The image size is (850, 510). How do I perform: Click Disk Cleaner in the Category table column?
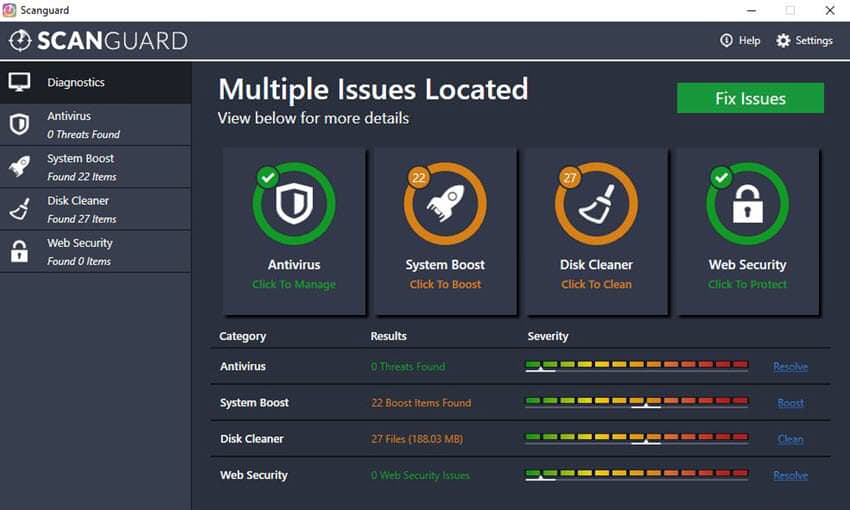tap(252, 438)
